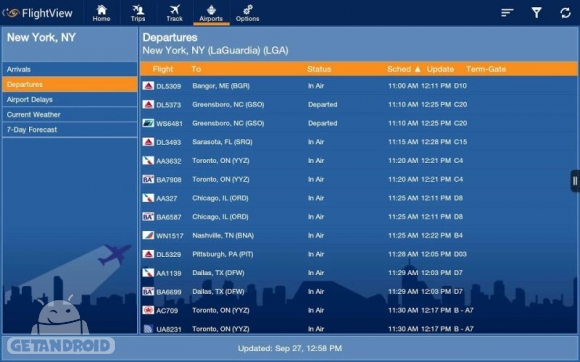580x362 pixels.
Task: Click the New York, NY airport title
Action: [41, 37]
